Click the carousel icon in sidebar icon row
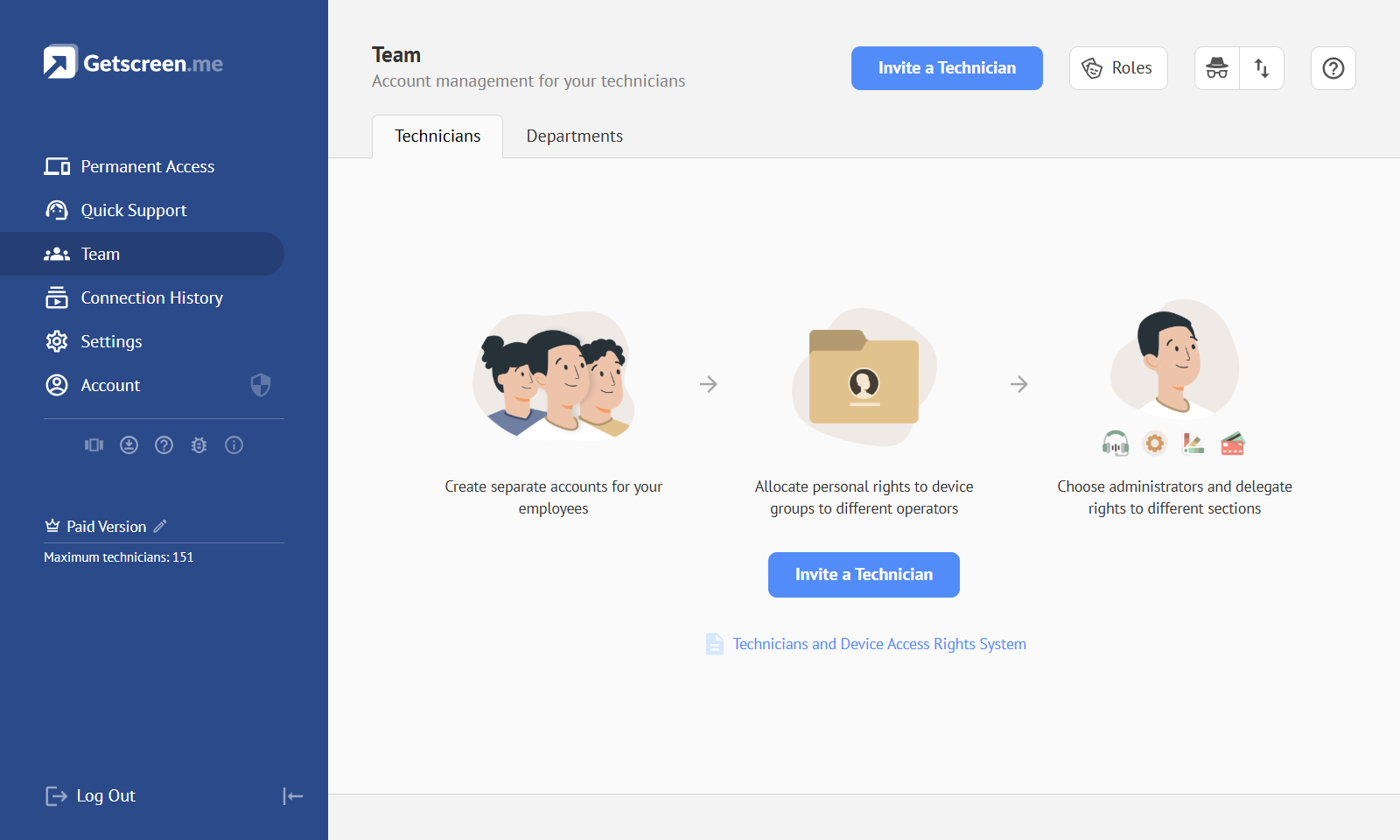The height and width of the screenshot is (840, 1400). pyautogui.click(x=94, y=445)
